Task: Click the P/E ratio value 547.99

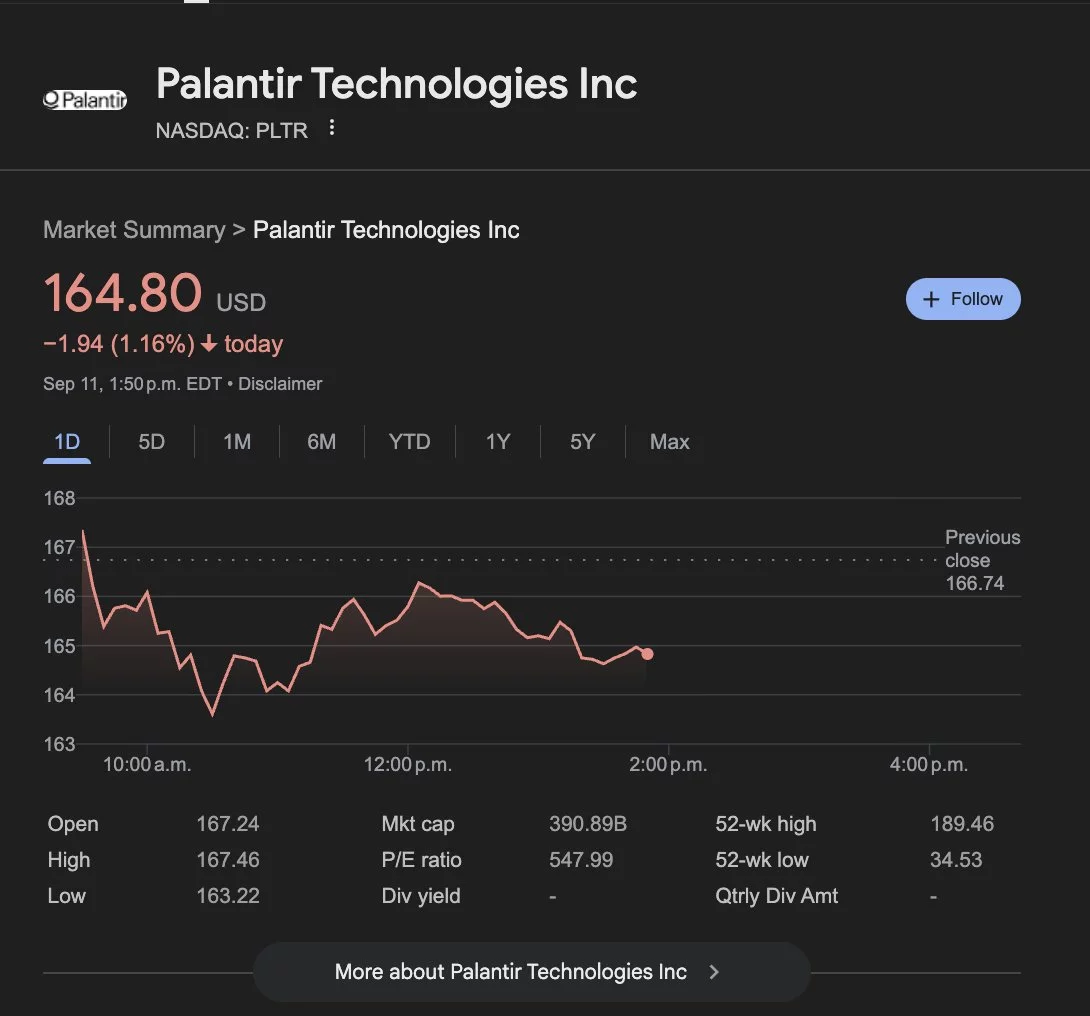Action: pos(581,860)
